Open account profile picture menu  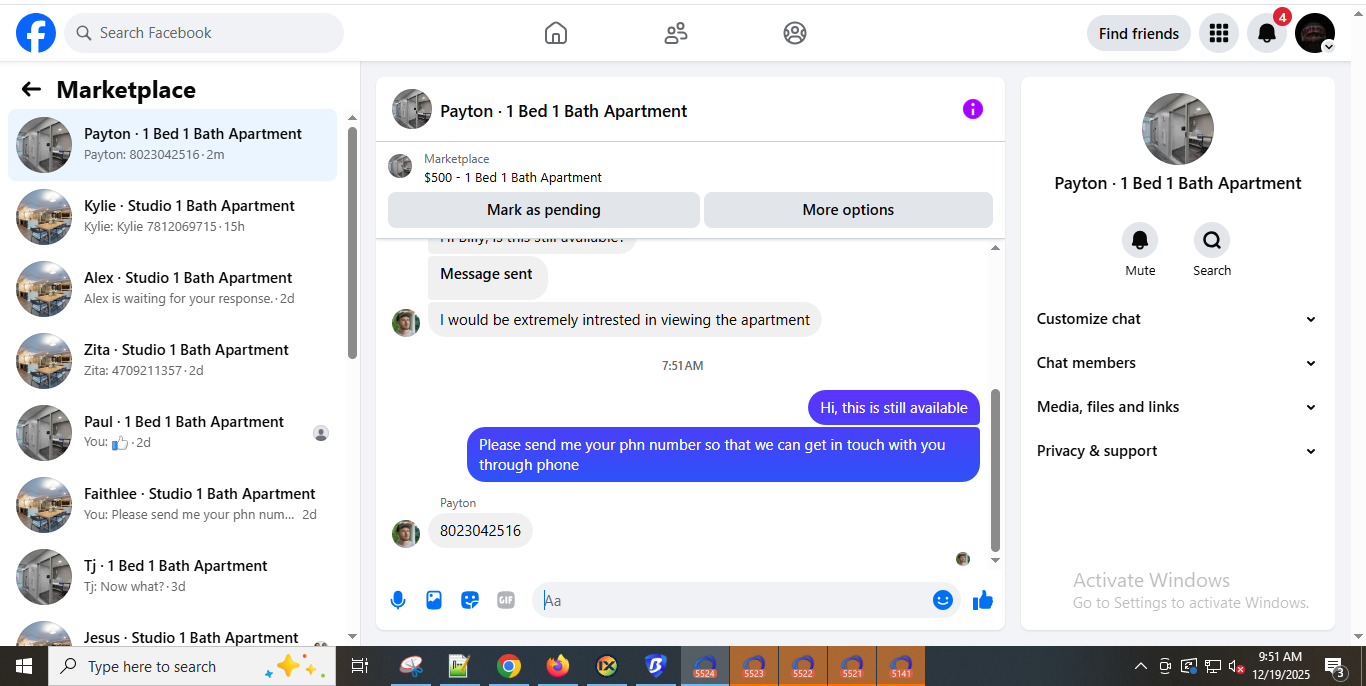tap(1315, 33)
